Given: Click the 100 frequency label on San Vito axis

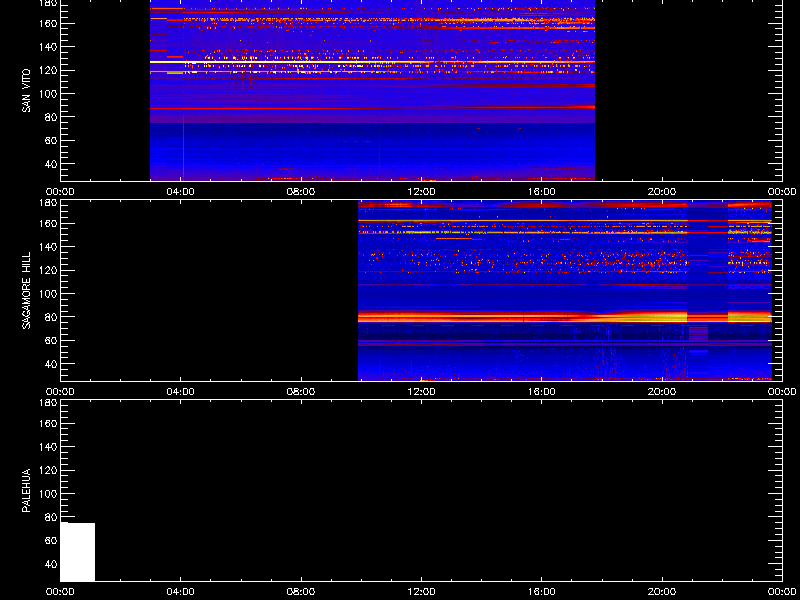Looking at the screenshot, I should (x=47, y=94).
